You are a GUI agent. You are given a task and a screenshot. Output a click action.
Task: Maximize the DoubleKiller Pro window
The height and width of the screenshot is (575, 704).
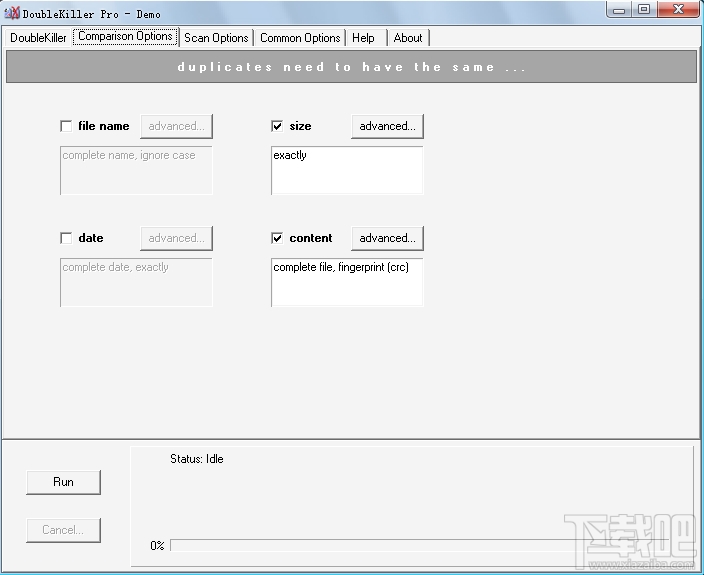tap(644, 9)
